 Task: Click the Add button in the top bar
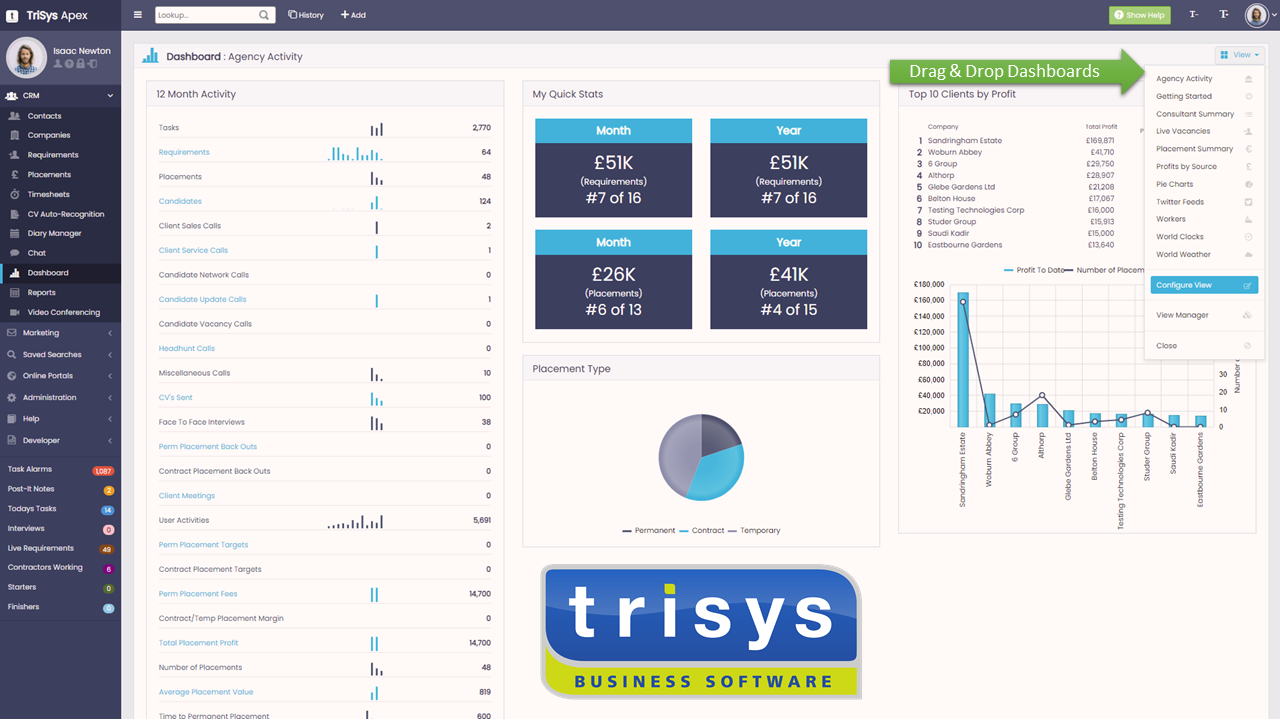tap(353, 15)
